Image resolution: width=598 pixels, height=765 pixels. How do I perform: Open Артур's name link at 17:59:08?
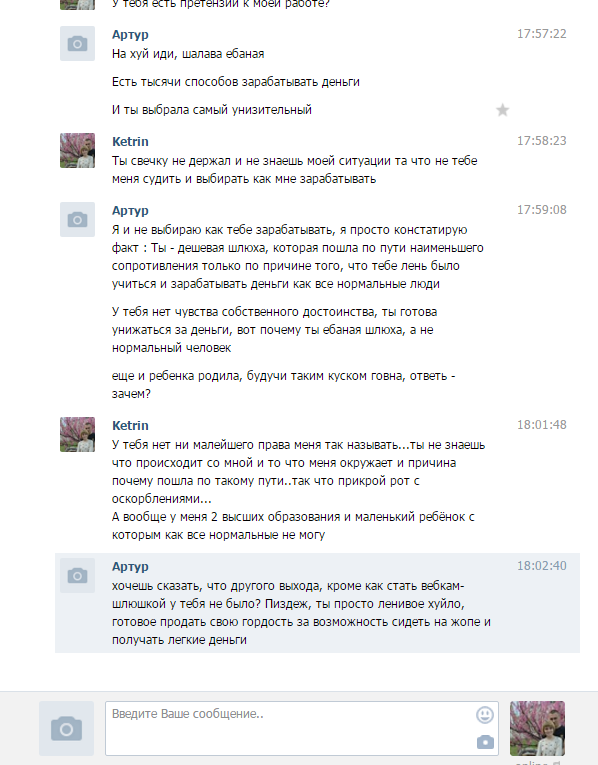click(x=130, y=210)
